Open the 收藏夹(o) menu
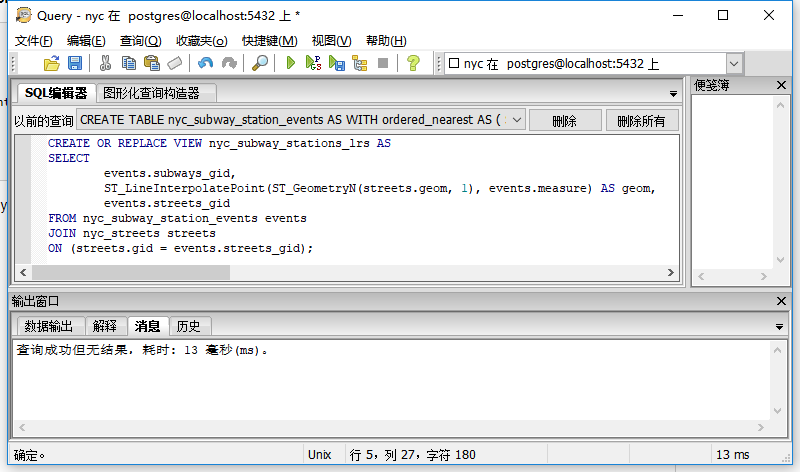Viewport: 800px width, 472px height. click(202, 41)
